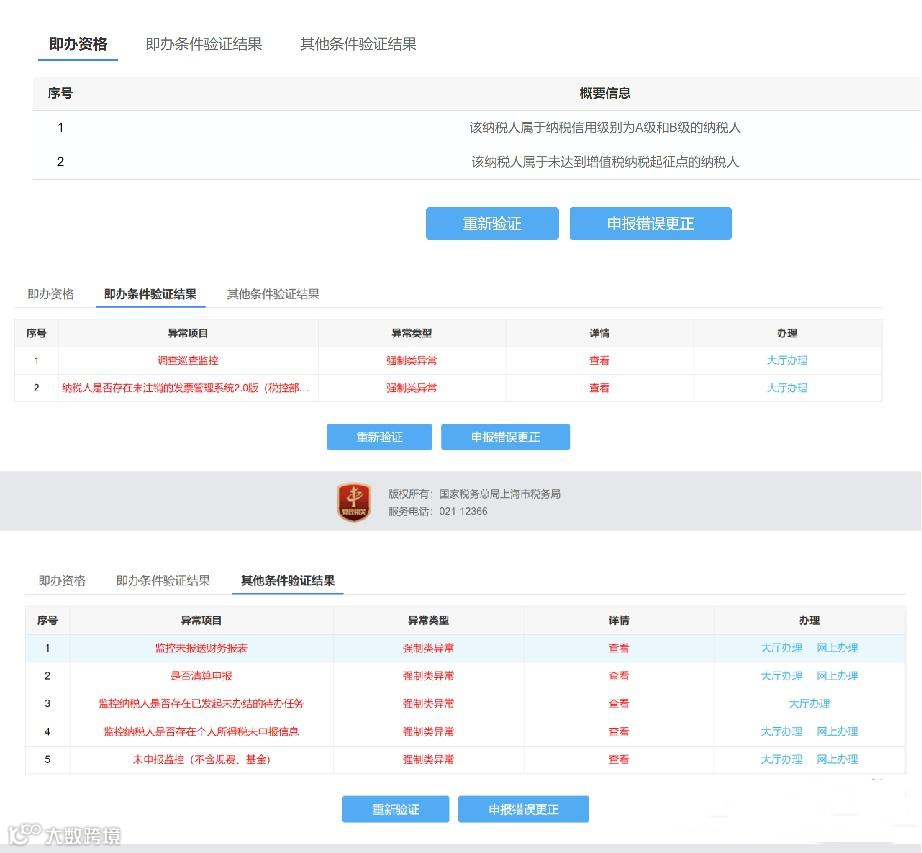Select active 其他条件验证结果 tab in bottom panel

click(x=288, y=581)
